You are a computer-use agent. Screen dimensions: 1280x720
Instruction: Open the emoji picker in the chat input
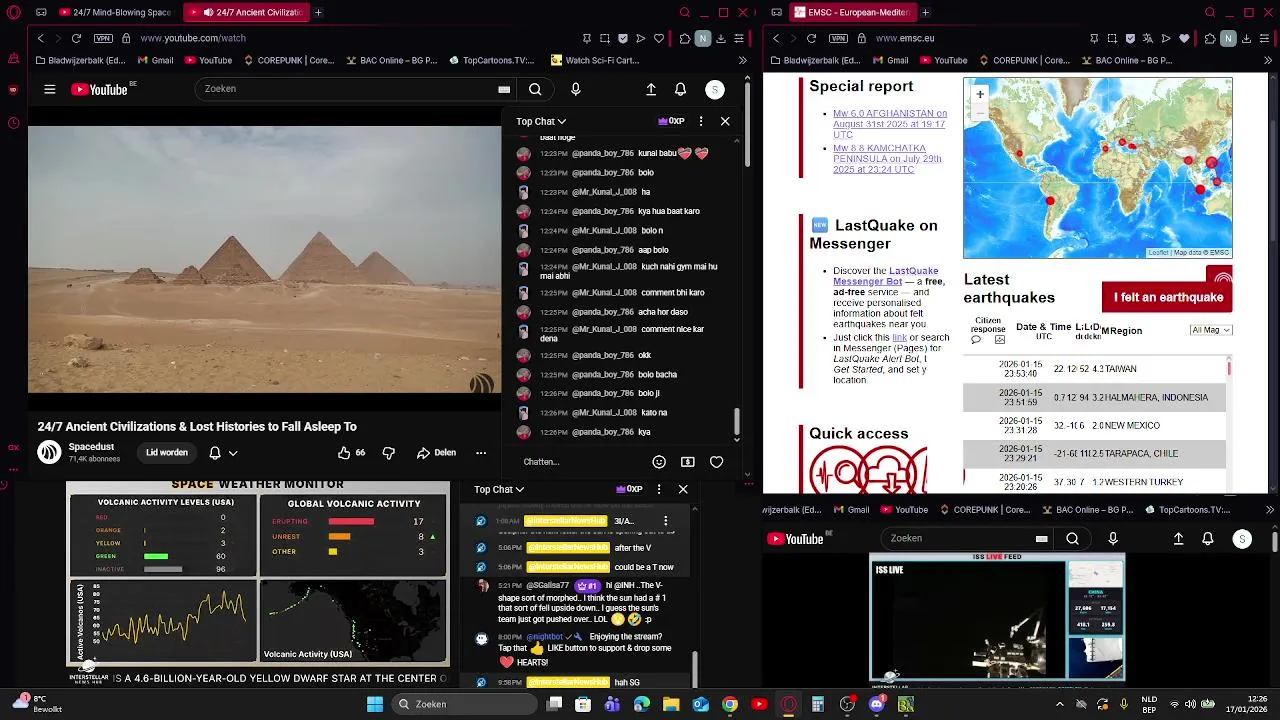659,462
